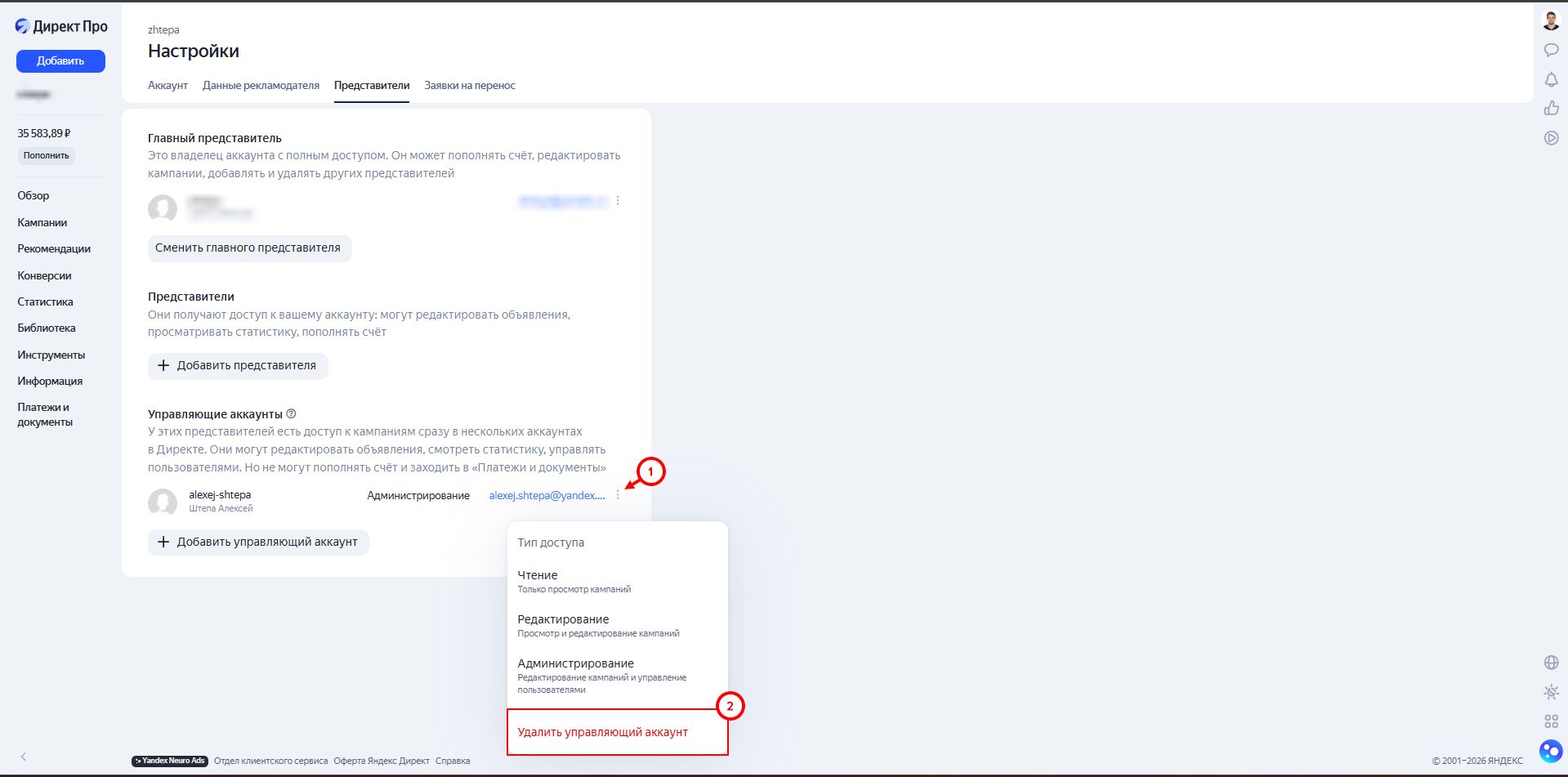
Task: Select the Представители tab
Action: (372, 85)
